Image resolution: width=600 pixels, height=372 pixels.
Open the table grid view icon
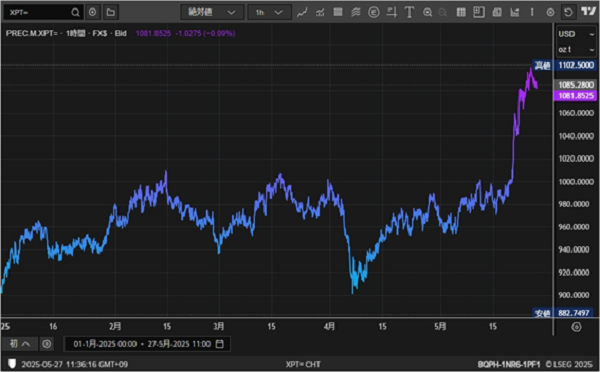[x=461, y=13]
